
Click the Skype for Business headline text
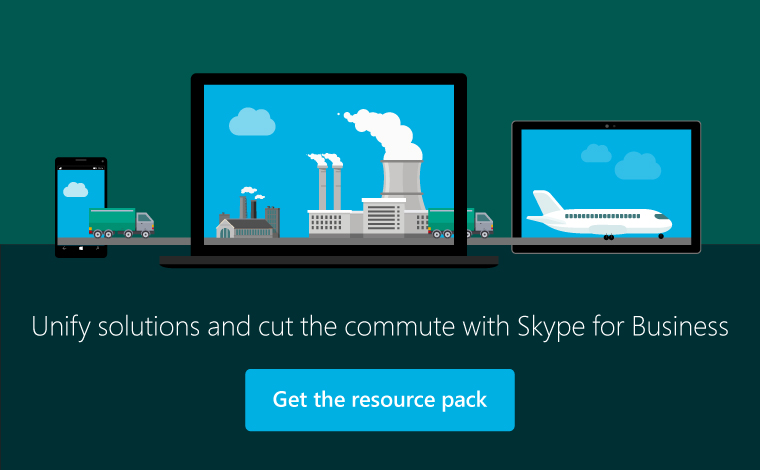click(x=380, y=326)
